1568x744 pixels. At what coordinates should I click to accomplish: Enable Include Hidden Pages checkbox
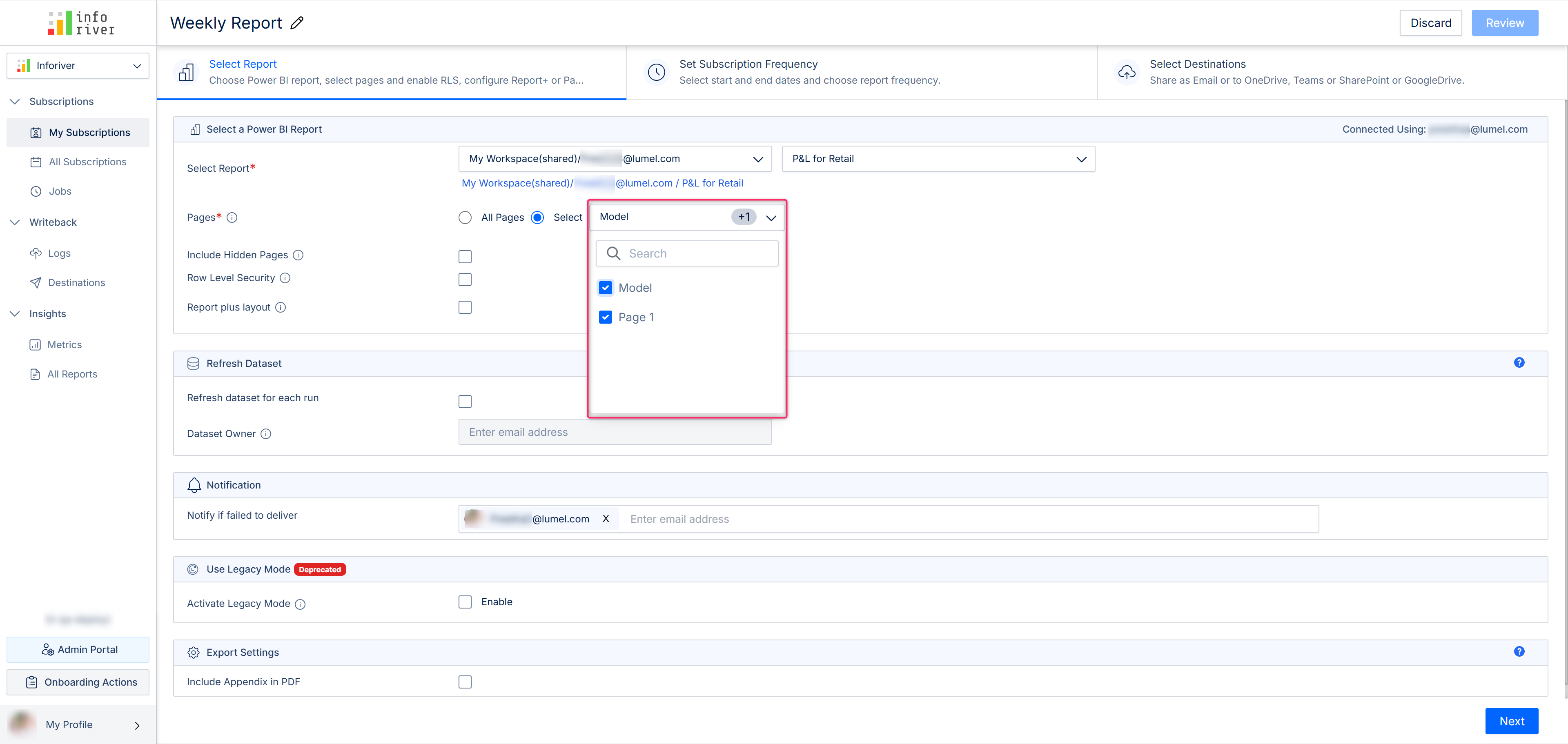[465, 257]
